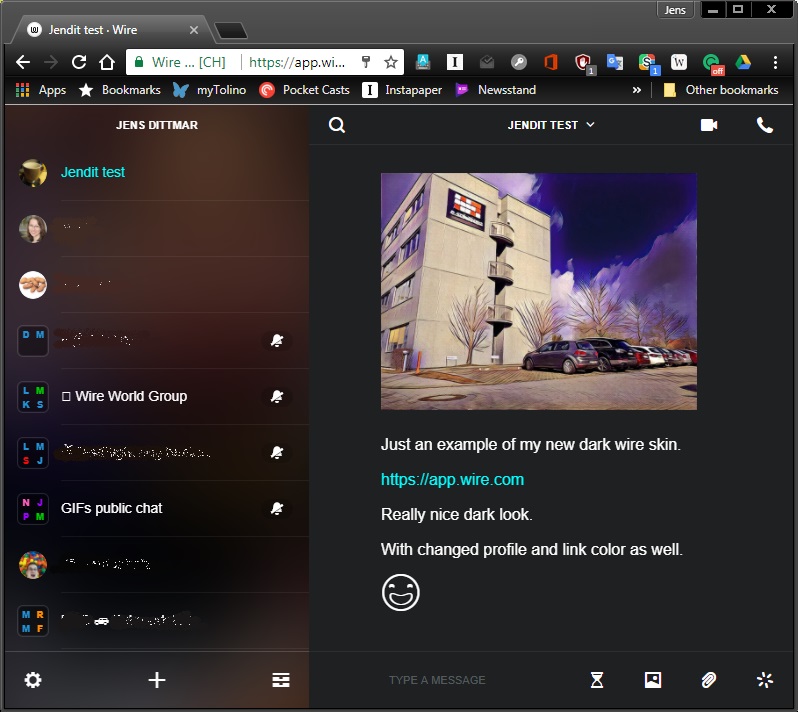Toggle mute bell on the L M S J group
Image resolution: width=798 pixels, height=712 pixels.
point(277,452)
